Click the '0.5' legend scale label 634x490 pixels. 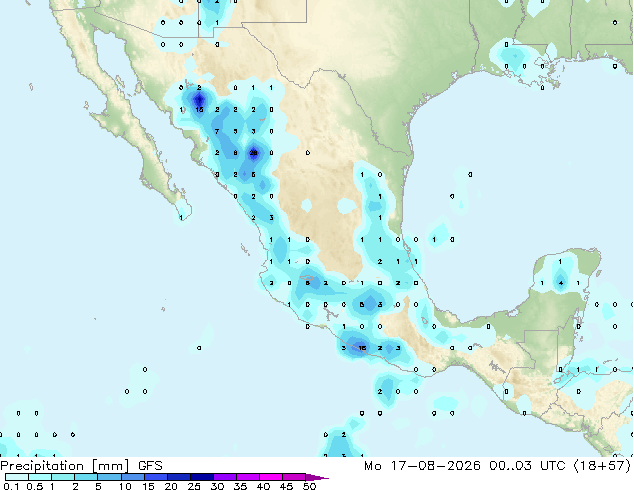point(34,486)
